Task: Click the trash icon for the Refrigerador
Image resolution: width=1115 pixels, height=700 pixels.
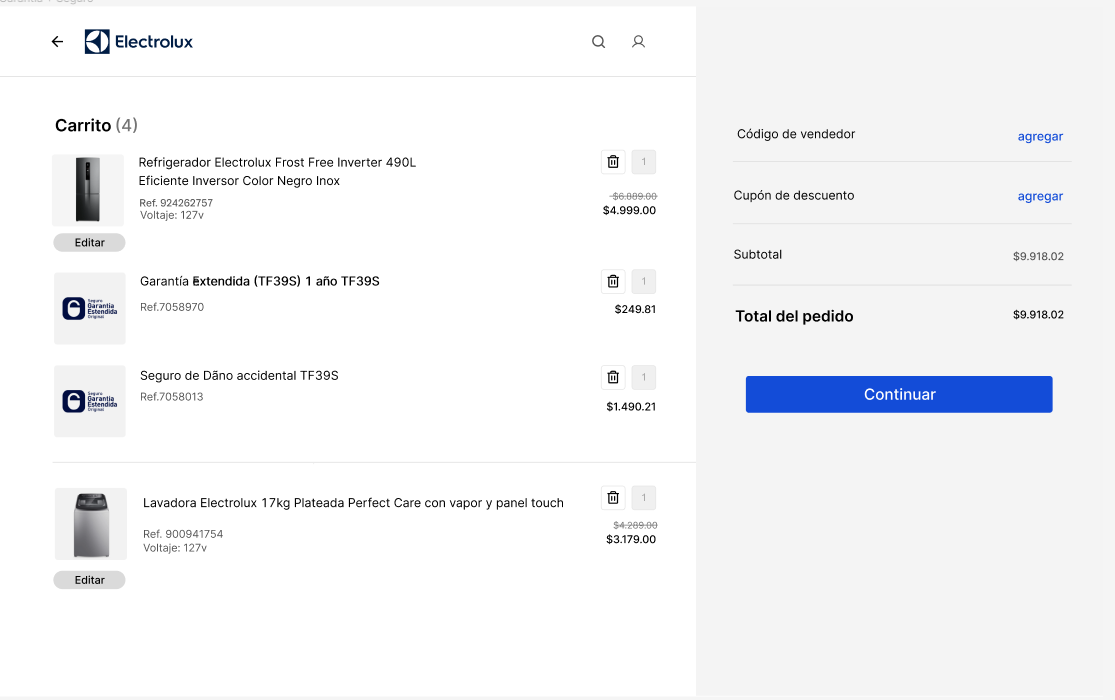Action: [x=613, y=161]
